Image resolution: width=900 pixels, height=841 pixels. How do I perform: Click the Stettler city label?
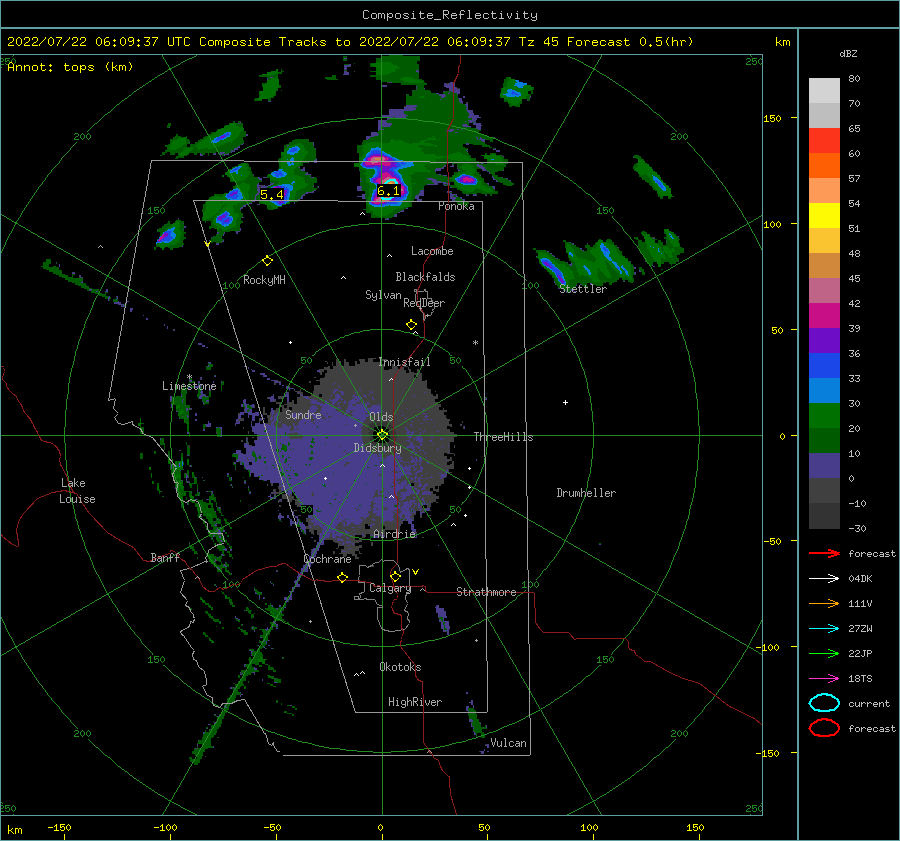(x=583, y=289)
